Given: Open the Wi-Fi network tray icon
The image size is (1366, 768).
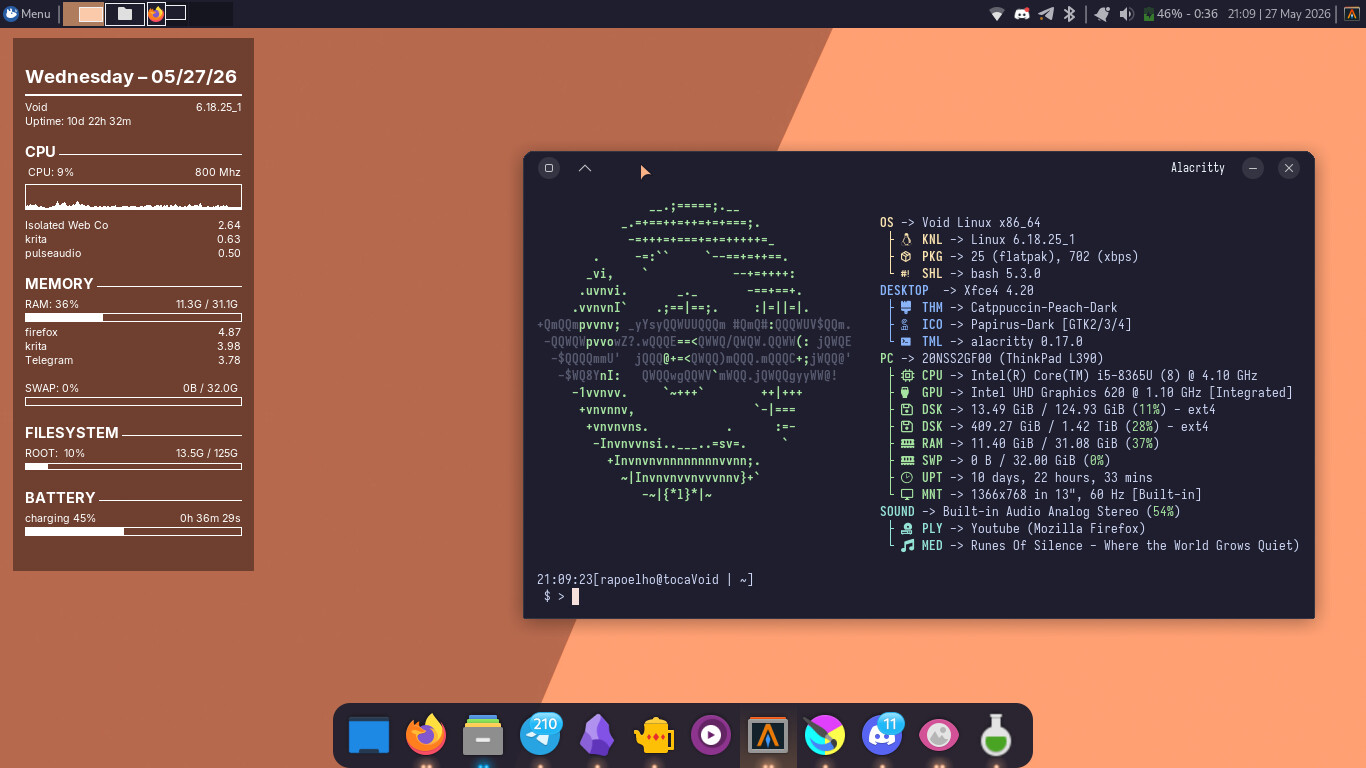Looking at the screenshot, I should [x=997, y=14].
